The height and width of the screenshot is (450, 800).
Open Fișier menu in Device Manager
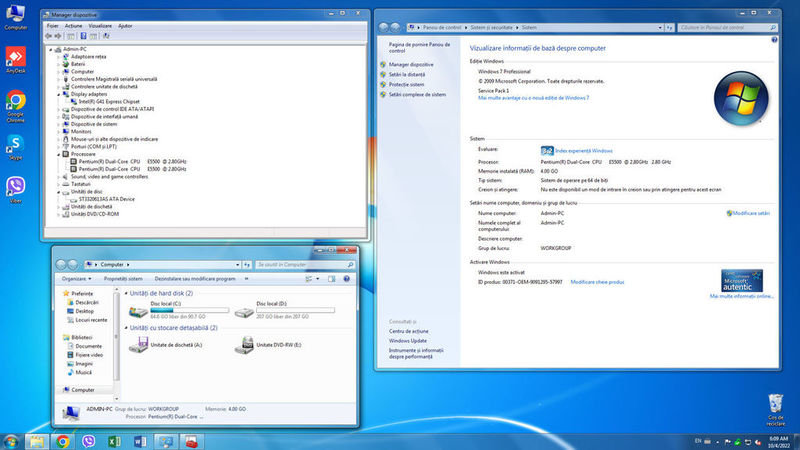pyautogui.click(x=53, y=26)
